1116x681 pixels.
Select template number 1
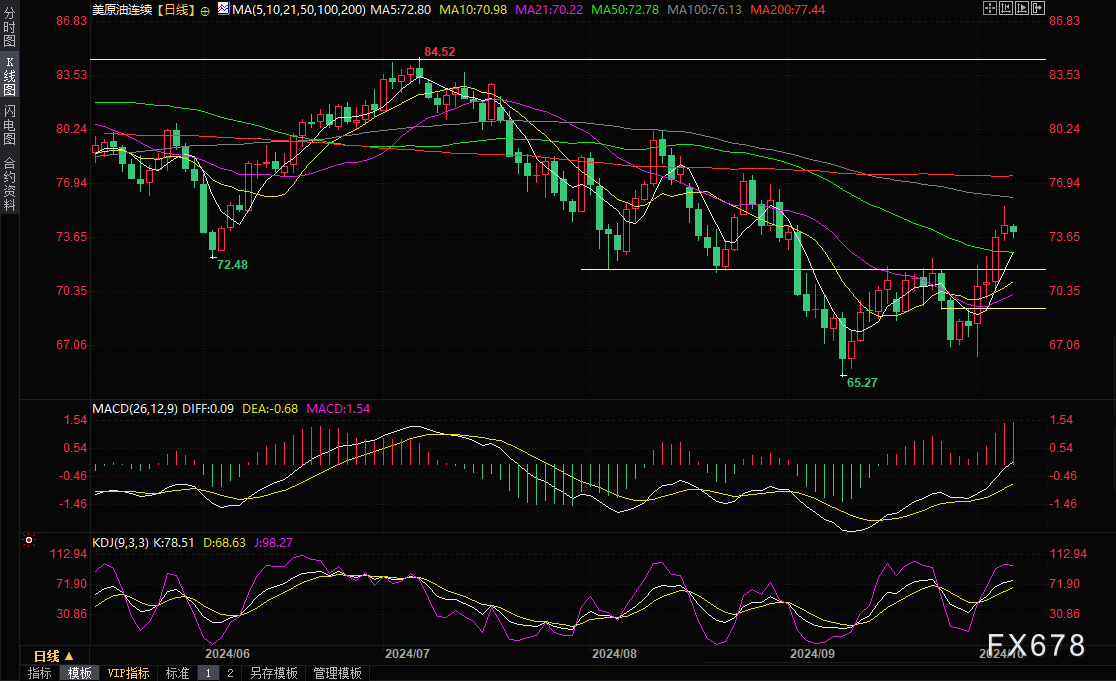(208, 673)
